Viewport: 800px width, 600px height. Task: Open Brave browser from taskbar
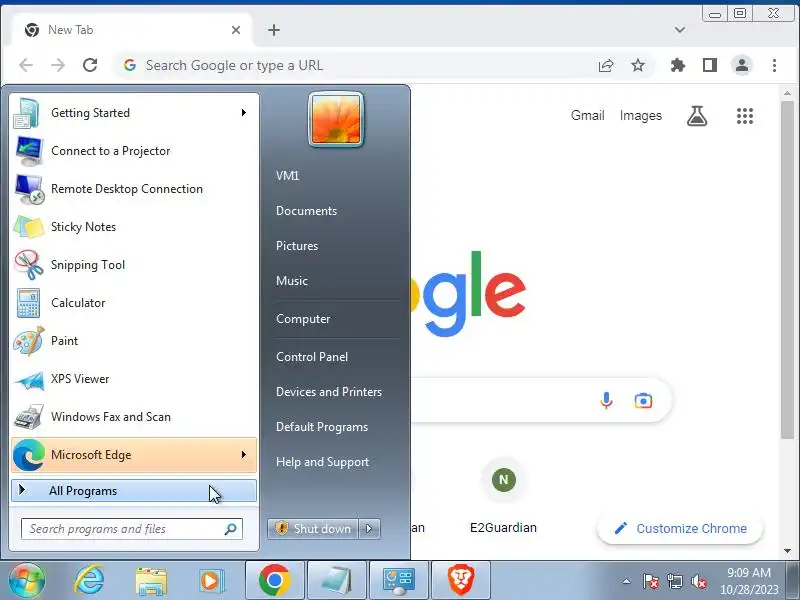(461, 580)
